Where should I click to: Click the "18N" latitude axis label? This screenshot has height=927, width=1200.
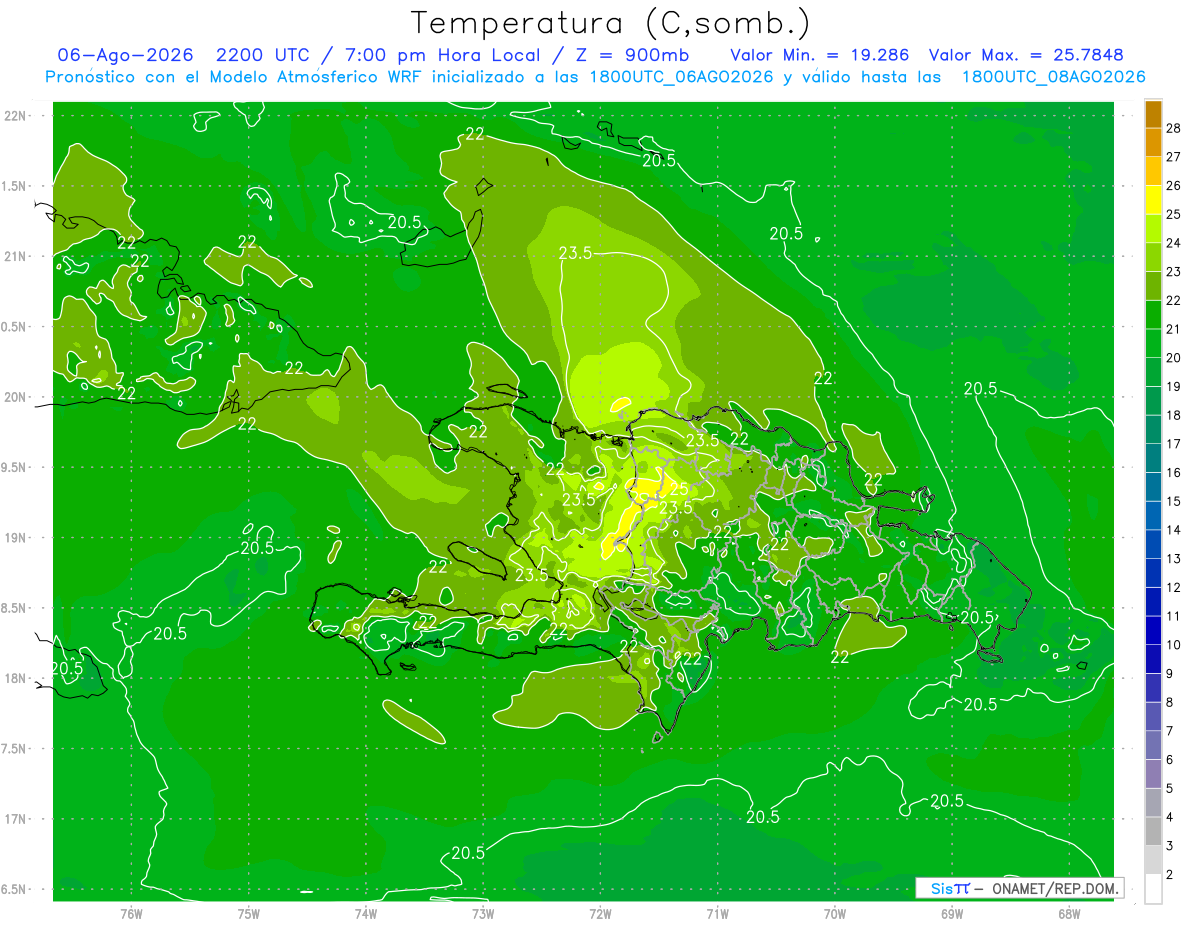(x=15, y=678)
